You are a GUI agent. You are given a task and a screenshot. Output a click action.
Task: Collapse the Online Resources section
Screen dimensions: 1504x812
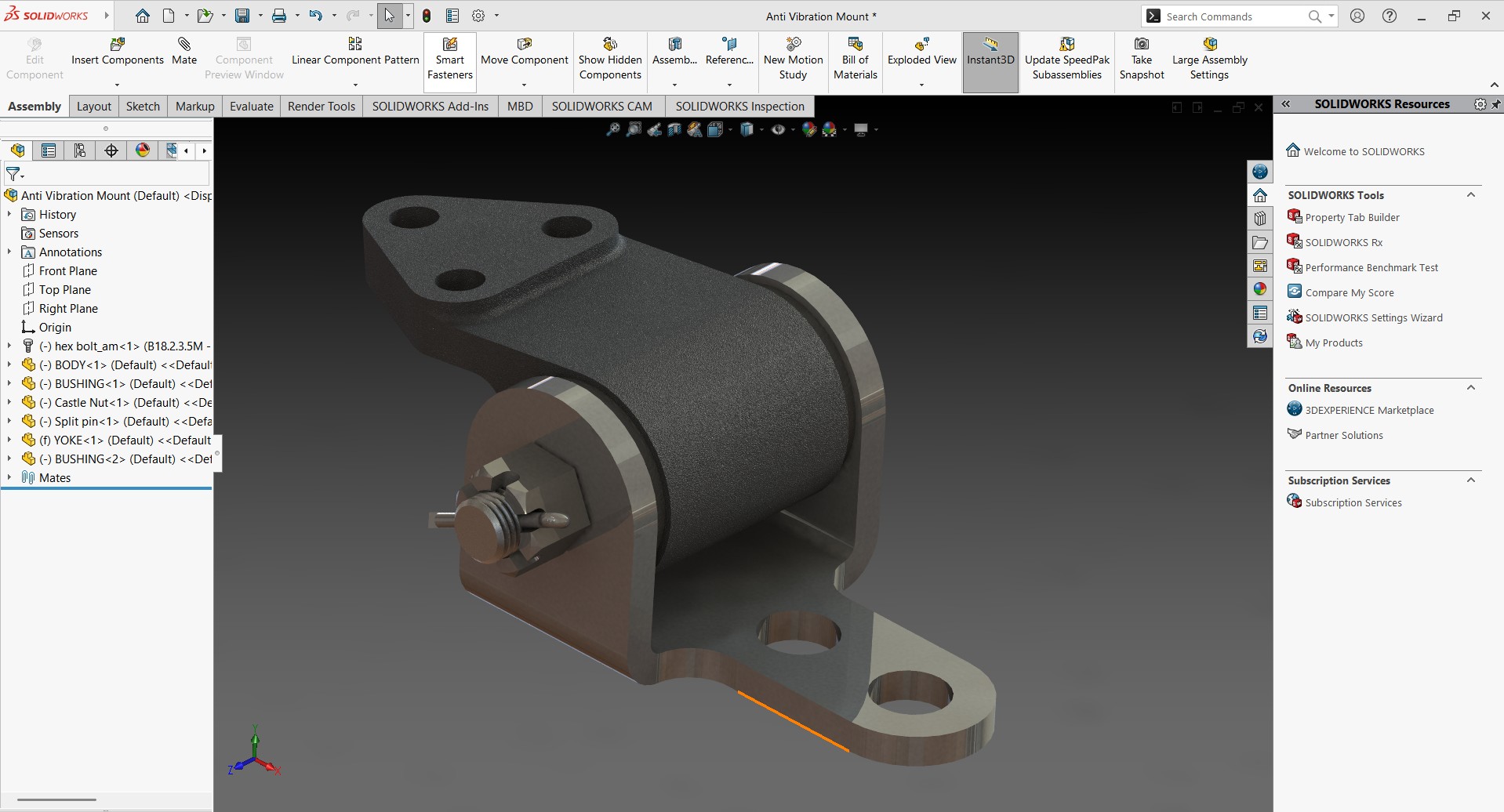point(1471,388)
